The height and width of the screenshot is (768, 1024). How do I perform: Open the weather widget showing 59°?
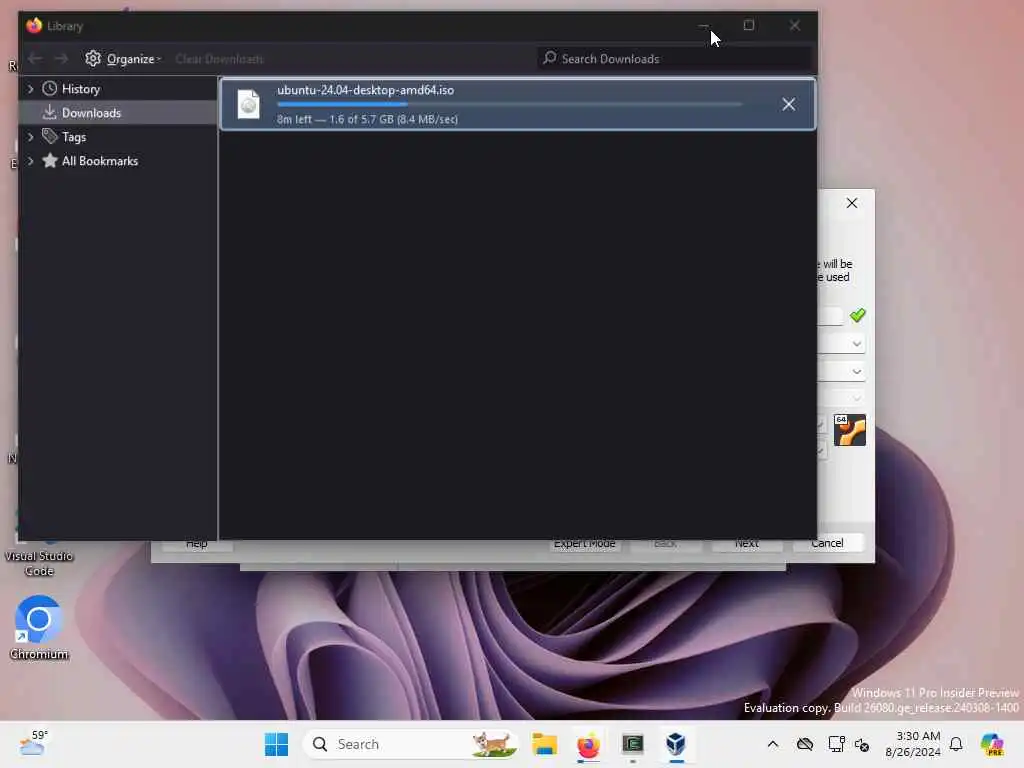33,743
